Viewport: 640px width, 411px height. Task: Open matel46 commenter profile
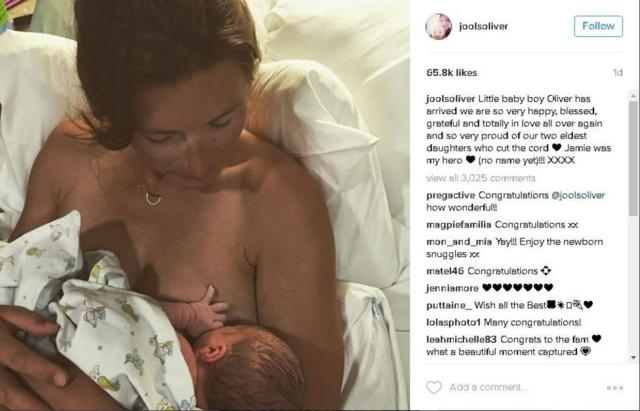[x=445, y=271]
